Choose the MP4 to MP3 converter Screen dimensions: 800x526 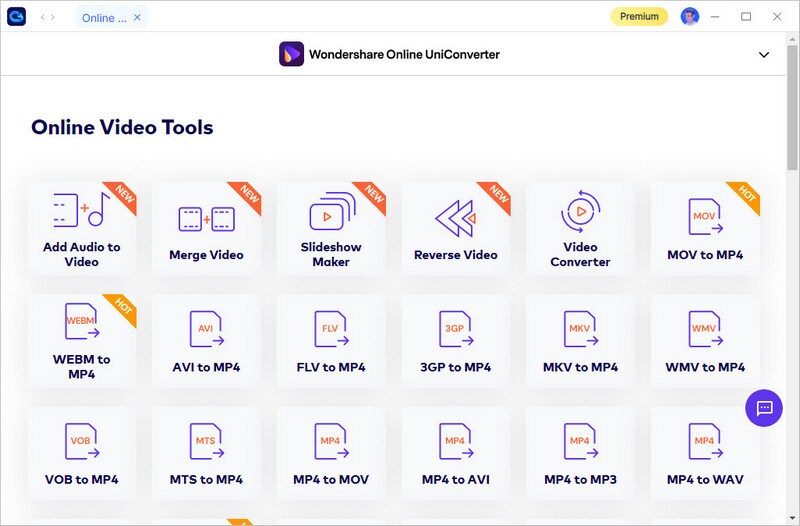[x=580, y=453]
